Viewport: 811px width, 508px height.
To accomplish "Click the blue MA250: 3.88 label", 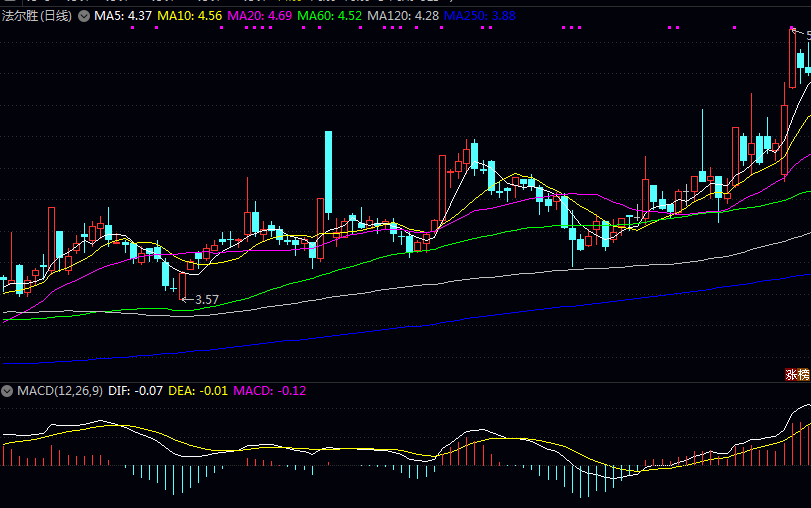I will [x=479, y=16].
